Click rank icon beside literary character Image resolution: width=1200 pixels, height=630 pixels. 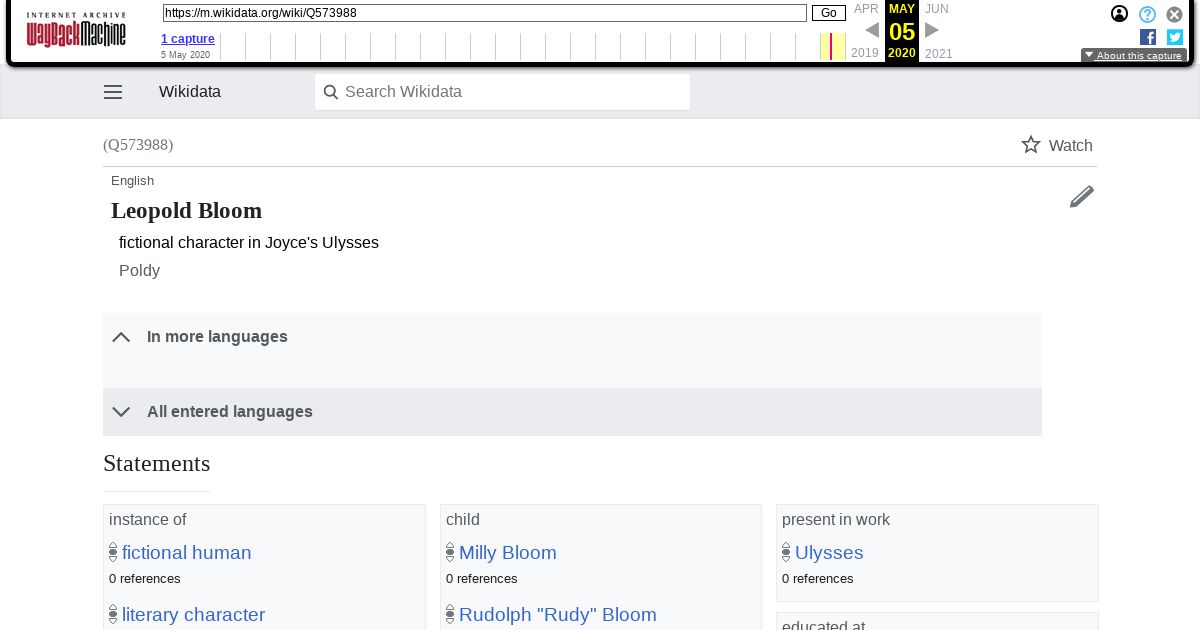point(113,614)
